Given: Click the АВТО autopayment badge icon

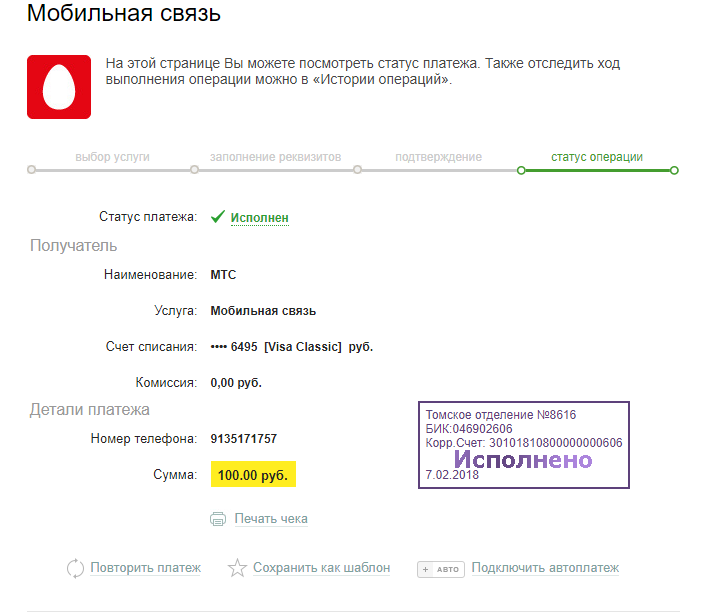Looking at the screenshot, I should point(441,569).
